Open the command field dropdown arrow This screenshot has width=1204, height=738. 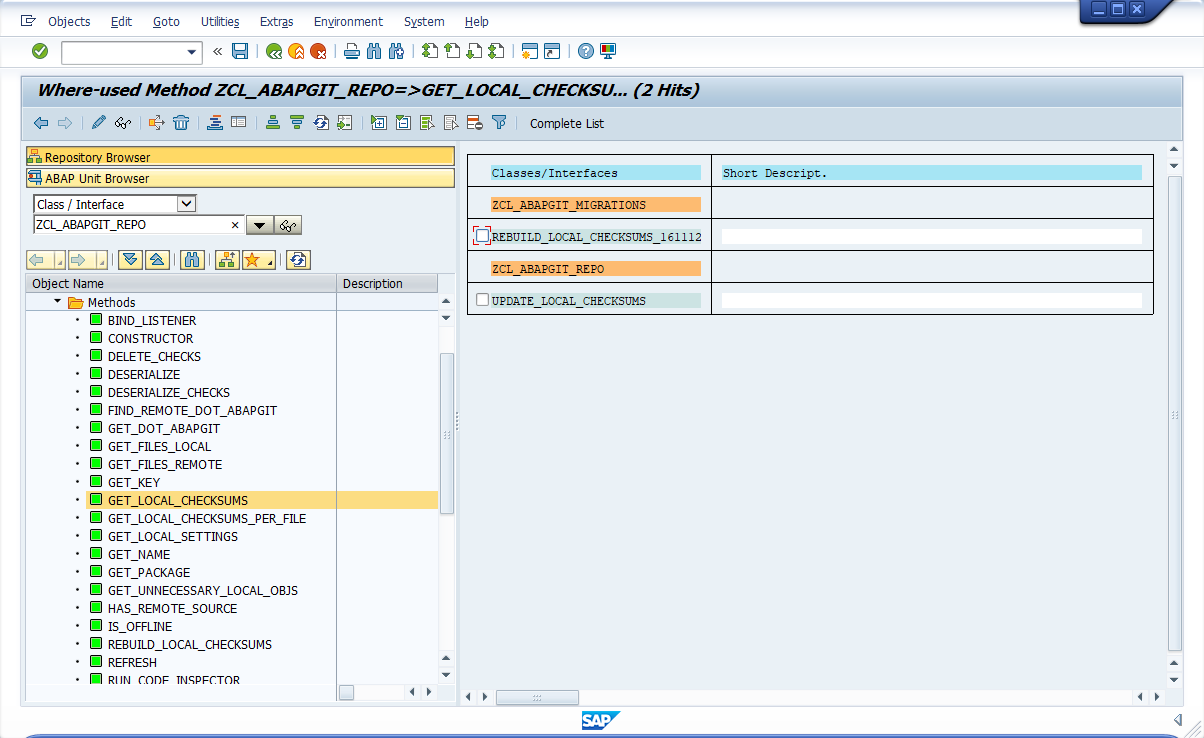[x=192, y=52]
